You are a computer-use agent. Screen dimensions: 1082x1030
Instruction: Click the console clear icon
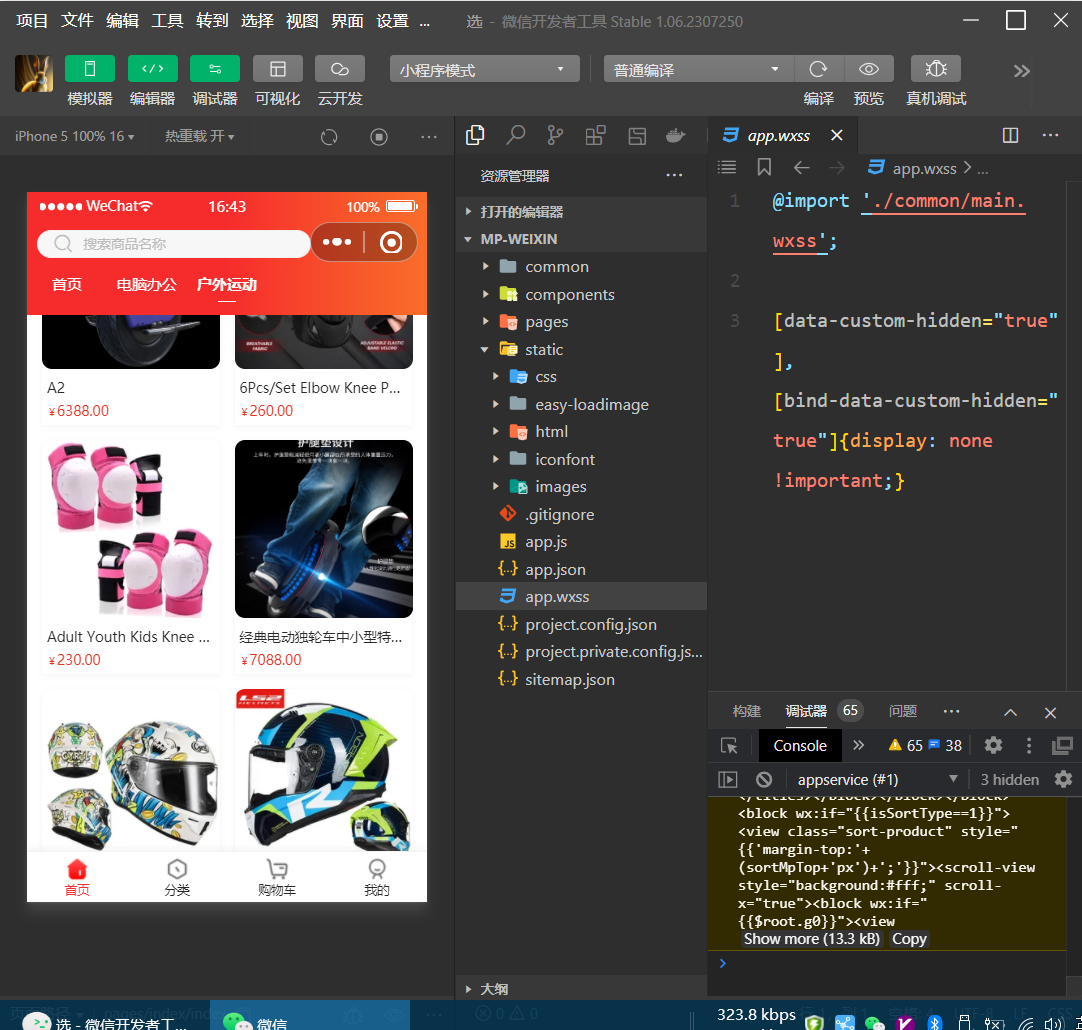[764, 779]
